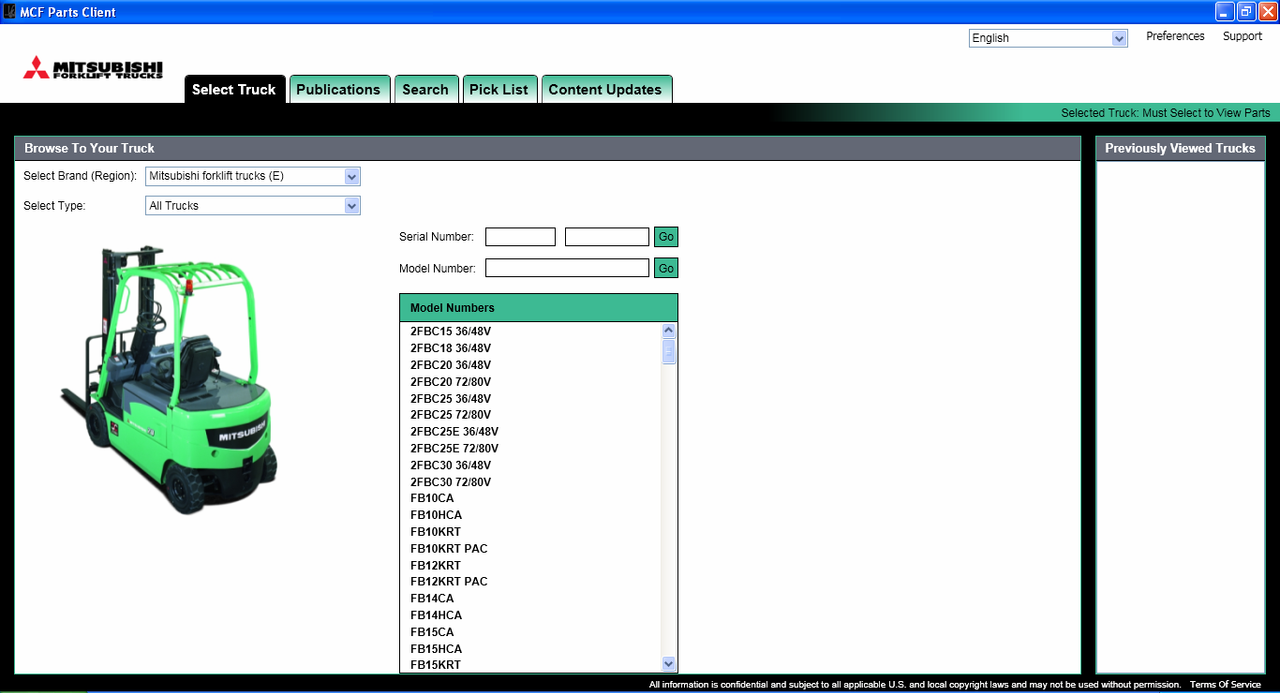Select model FB12KRT PAC
This screenshot has width=1280, height=693.
pos(449,582)
